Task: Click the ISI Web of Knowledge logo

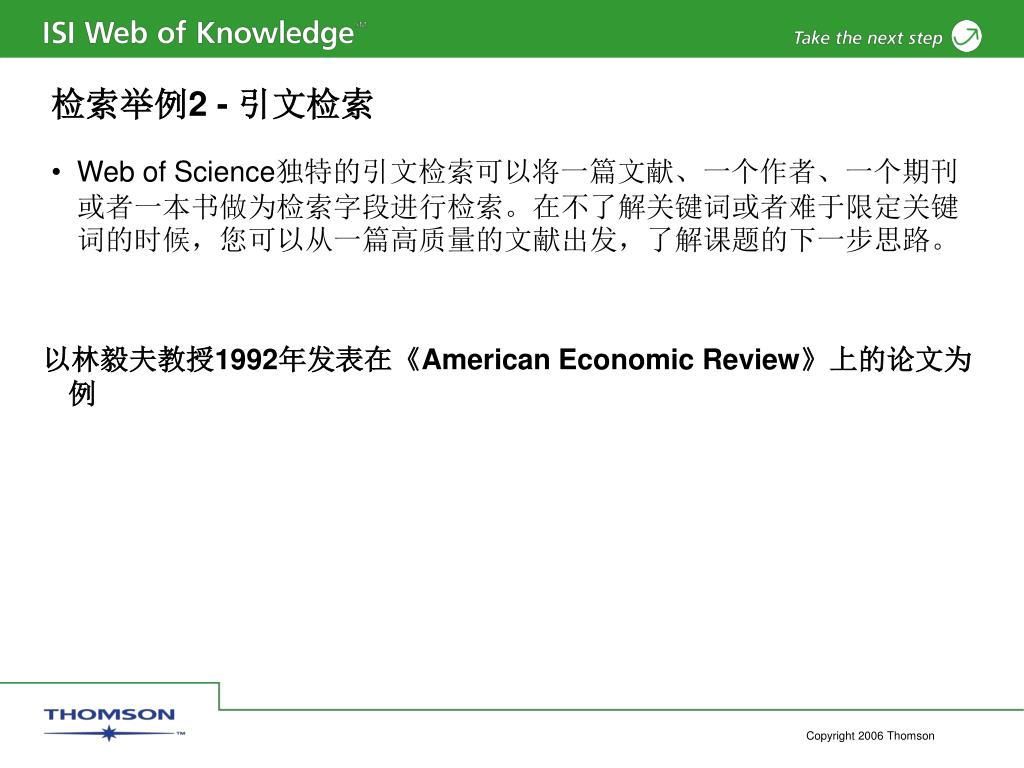Action: click(204, 33)
